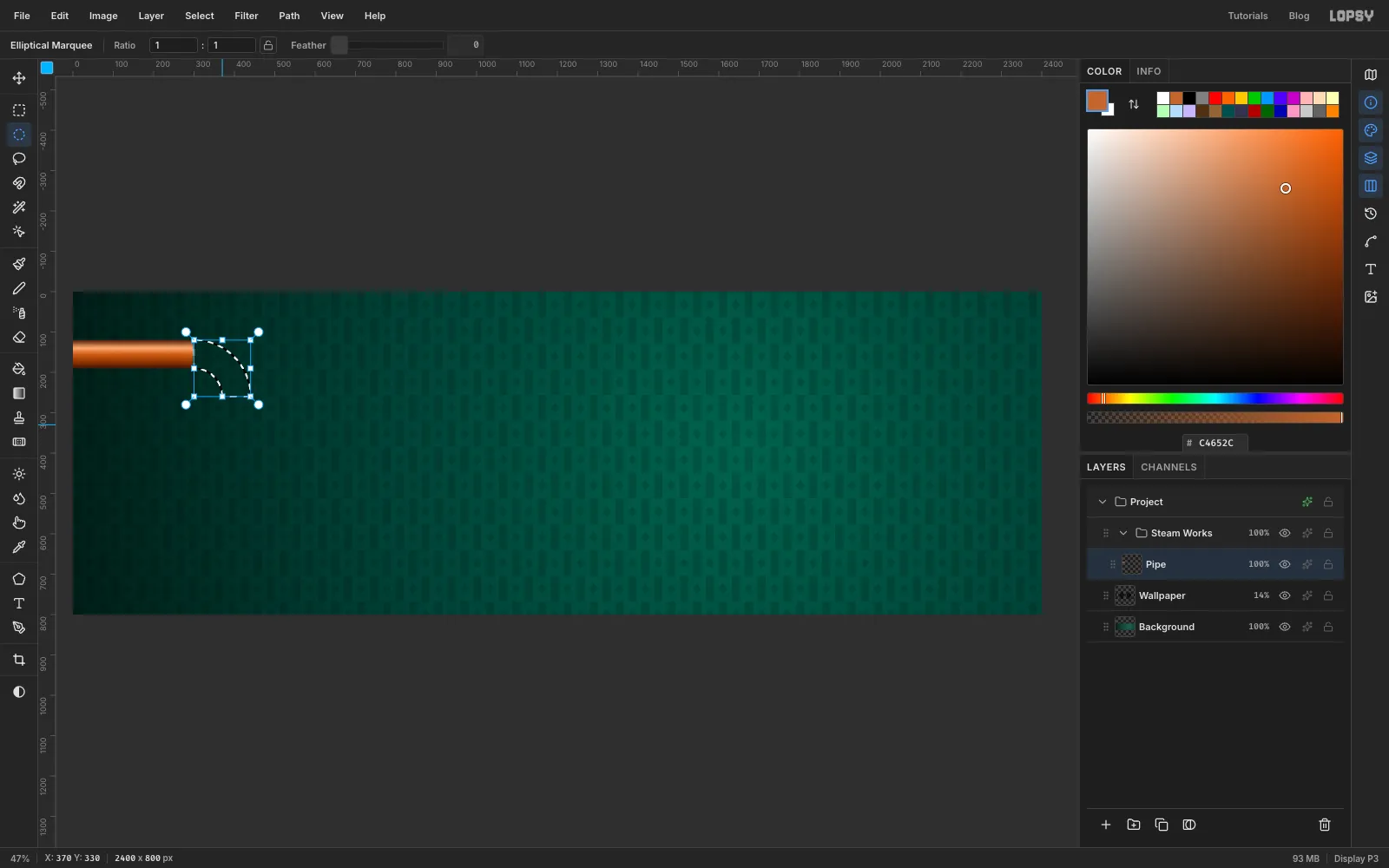
Task: Select the Magic Wand tool
Action: click(x=19, y=207)
